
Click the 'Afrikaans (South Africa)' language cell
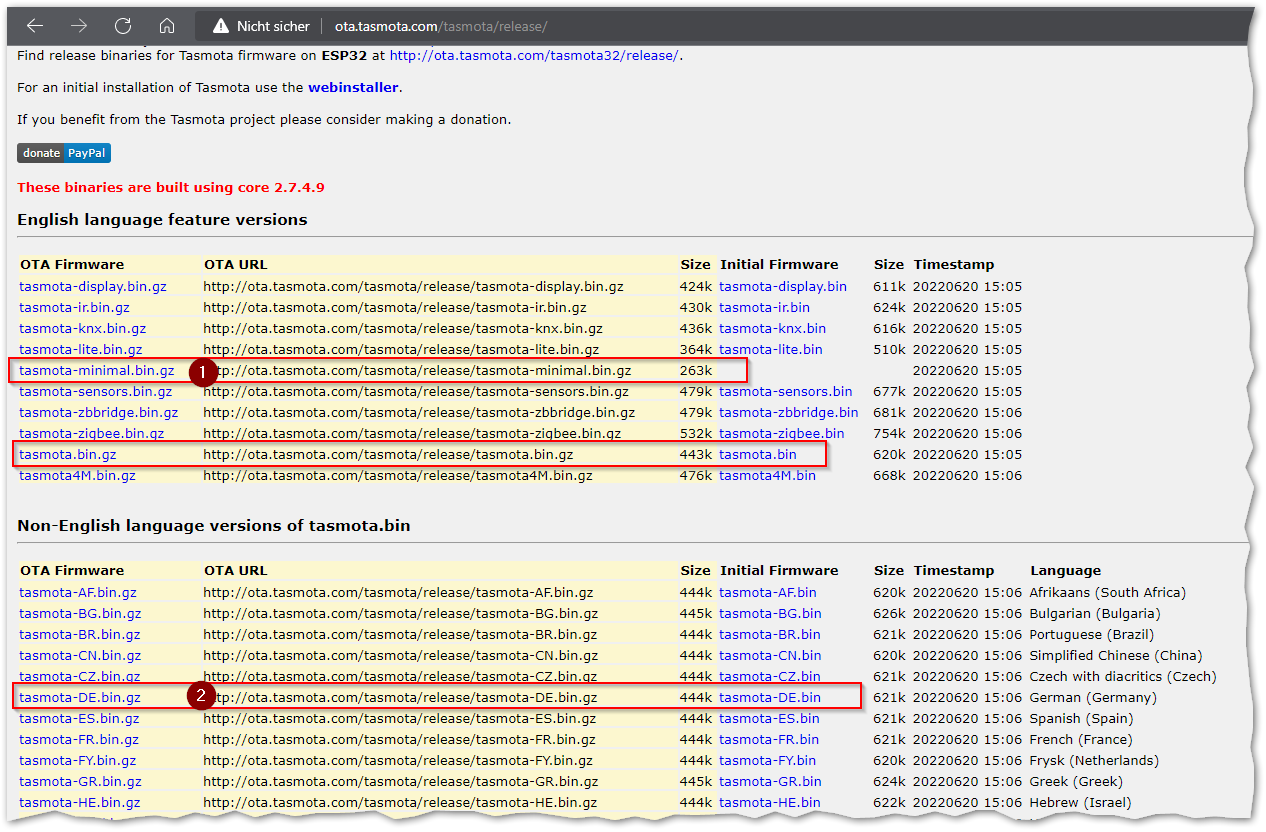(1108, 593)
